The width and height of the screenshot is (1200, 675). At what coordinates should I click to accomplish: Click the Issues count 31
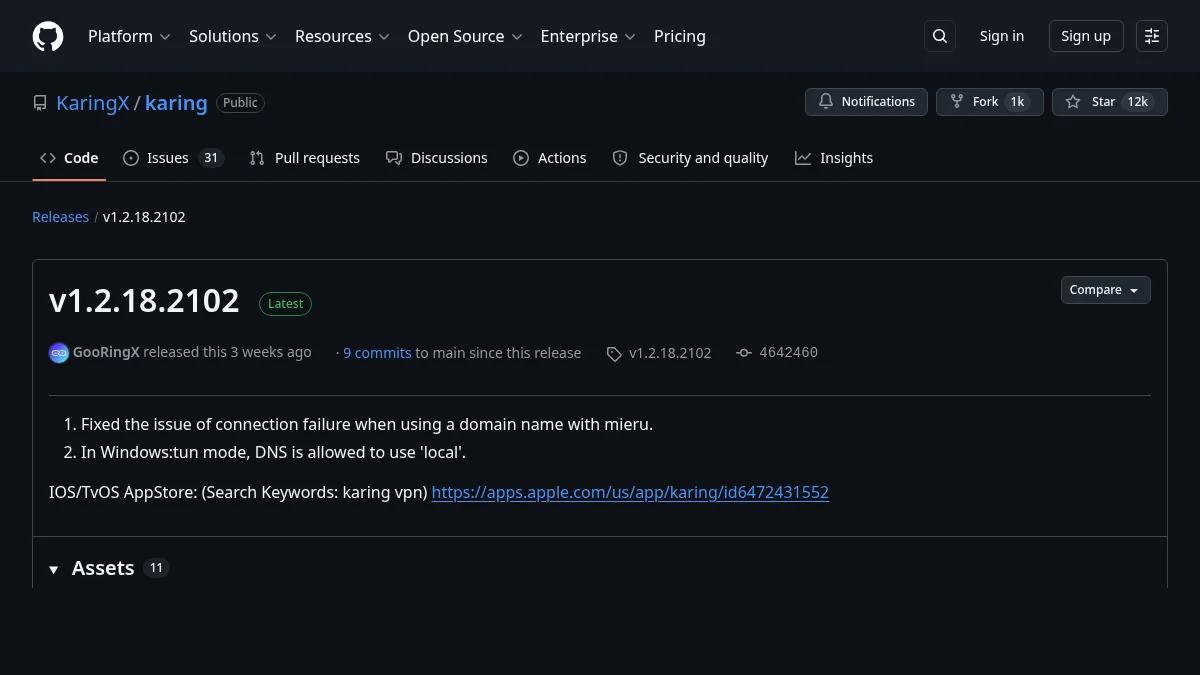(210, 158)
